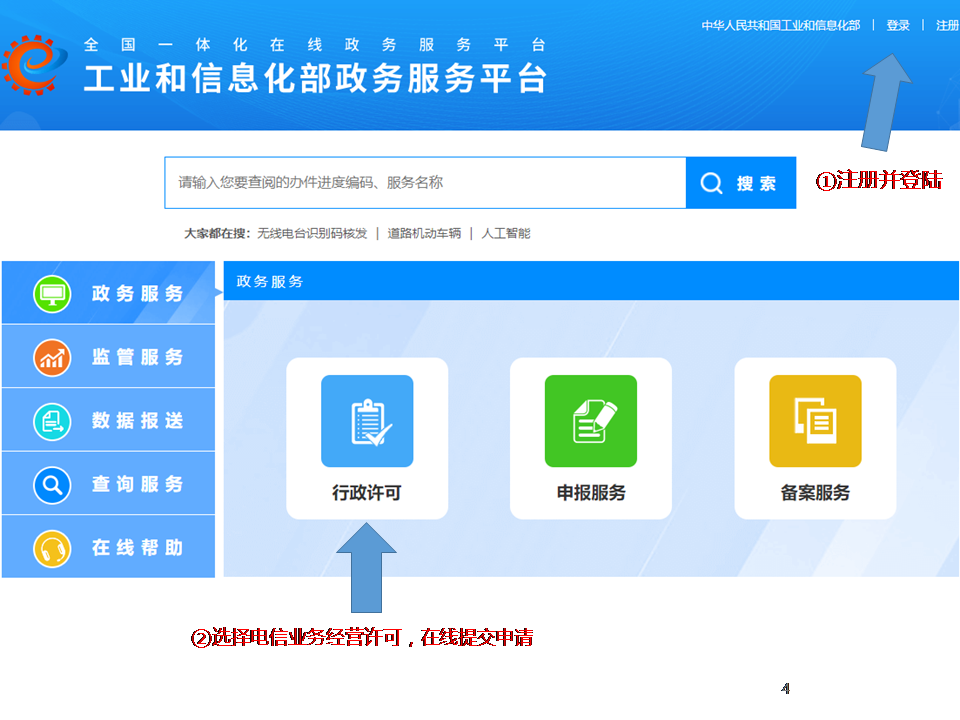The image size is (960, 720).
Task: Click the blue clipboard 行政许可 icon
Action: click(x=367, y=421)
